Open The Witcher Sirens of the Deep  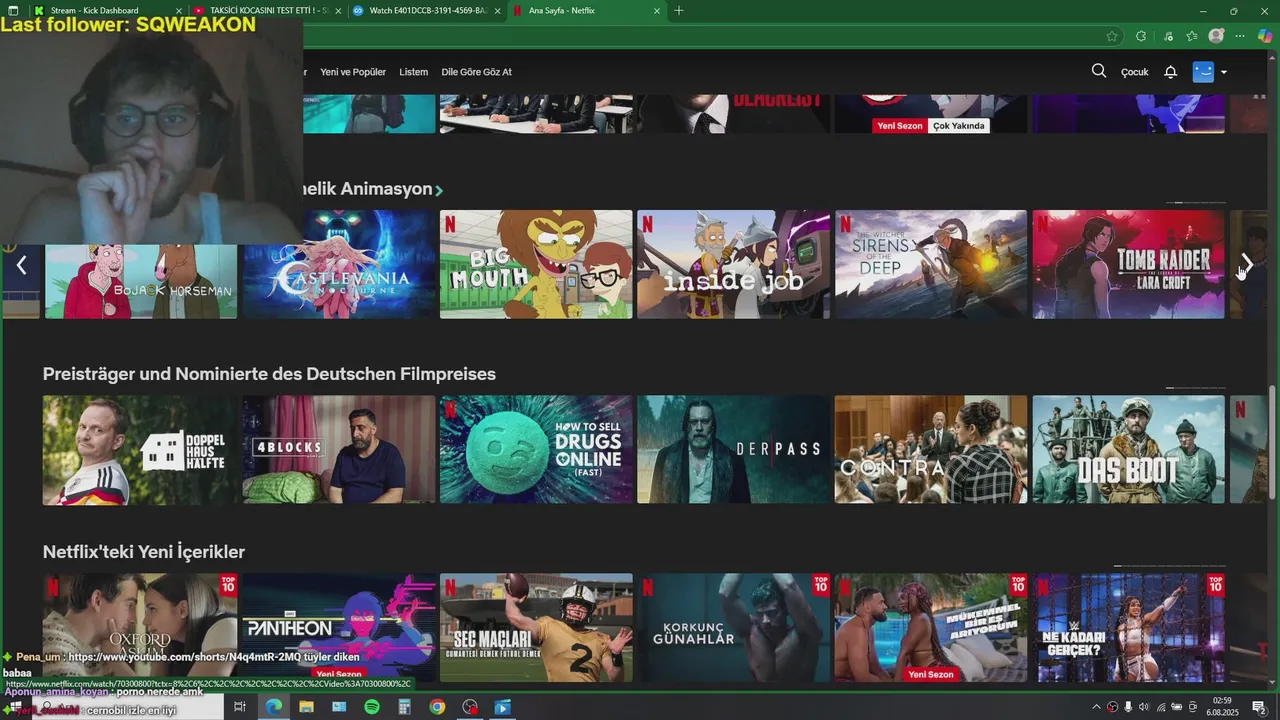[931, 265]
